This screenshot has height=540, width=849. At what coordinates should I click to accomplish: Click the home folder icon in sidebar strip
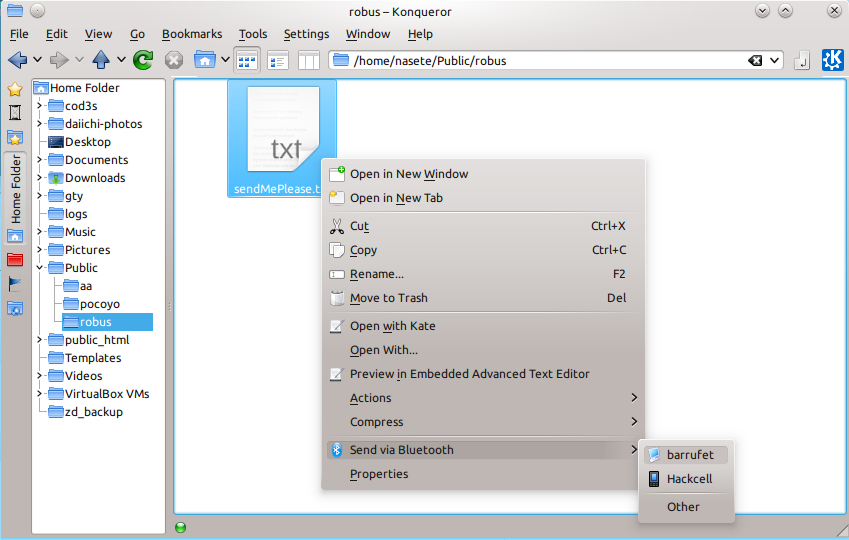(x=15, y=236)
